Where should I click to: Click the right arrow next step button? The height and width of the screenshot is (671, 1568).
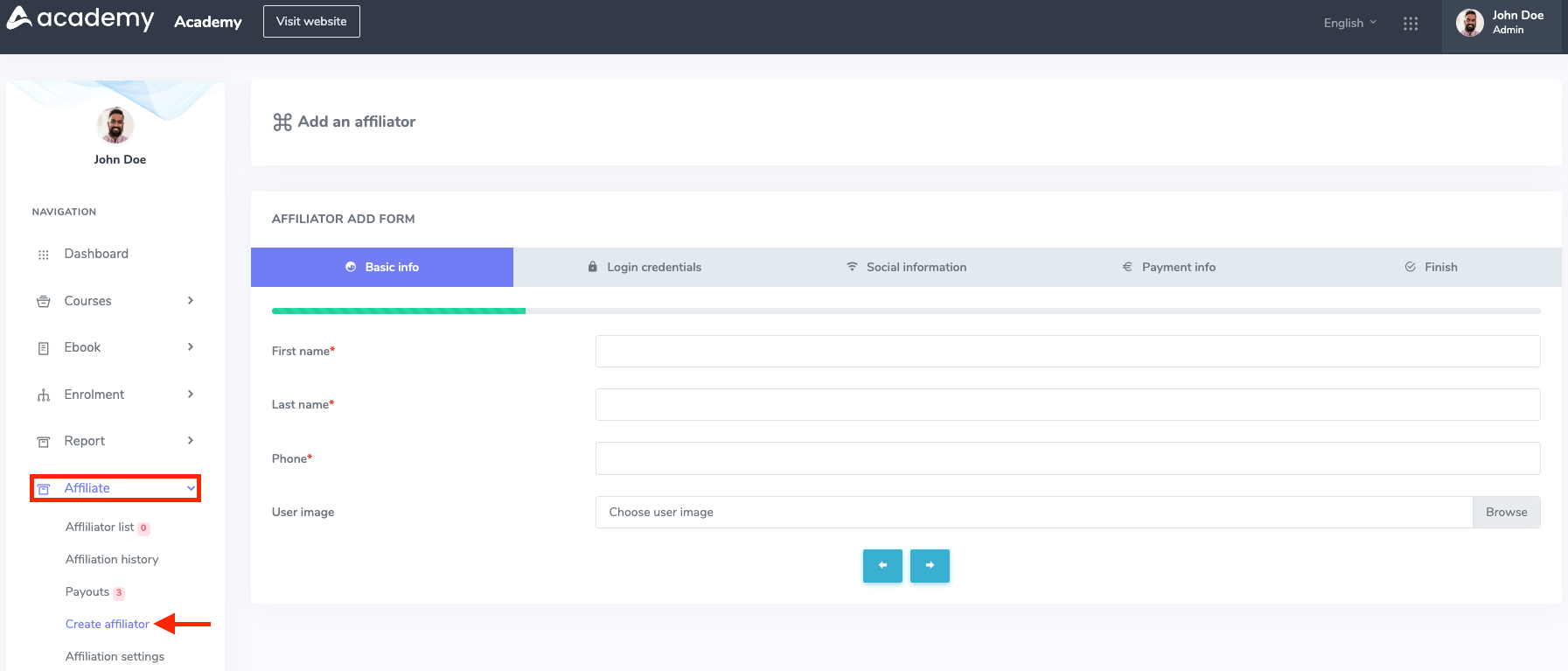tap(930, 566)
